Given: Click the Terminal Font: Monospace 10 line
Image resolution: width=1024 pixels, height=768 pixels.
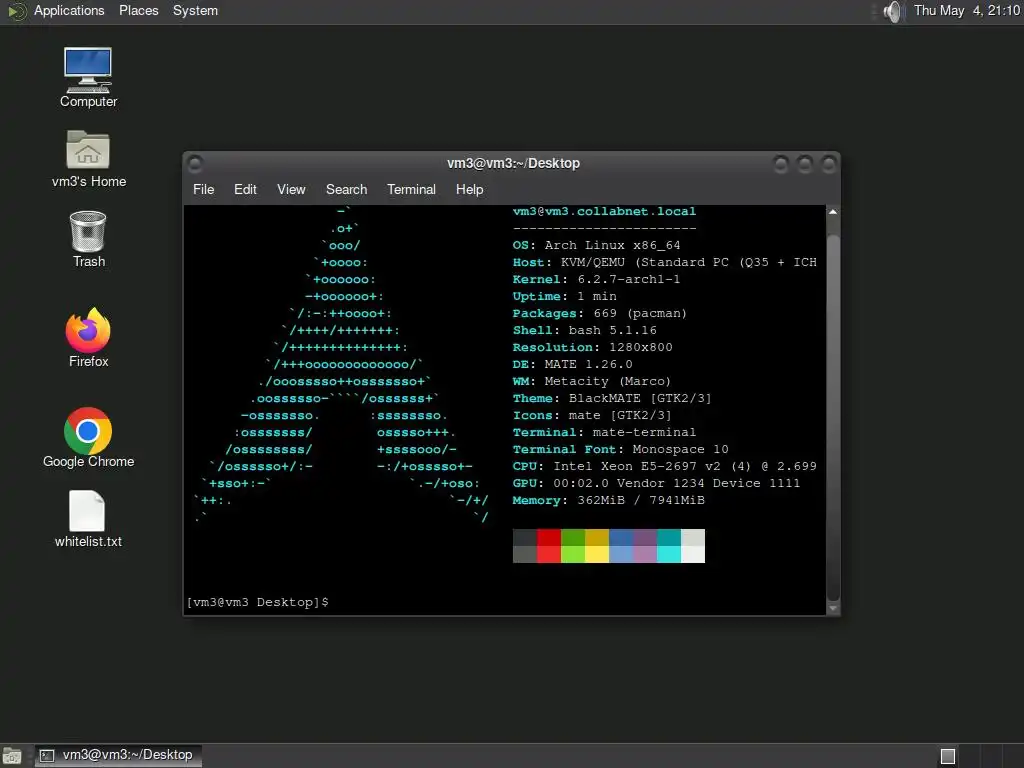Looking at the screenshot, I should [620, 449].
